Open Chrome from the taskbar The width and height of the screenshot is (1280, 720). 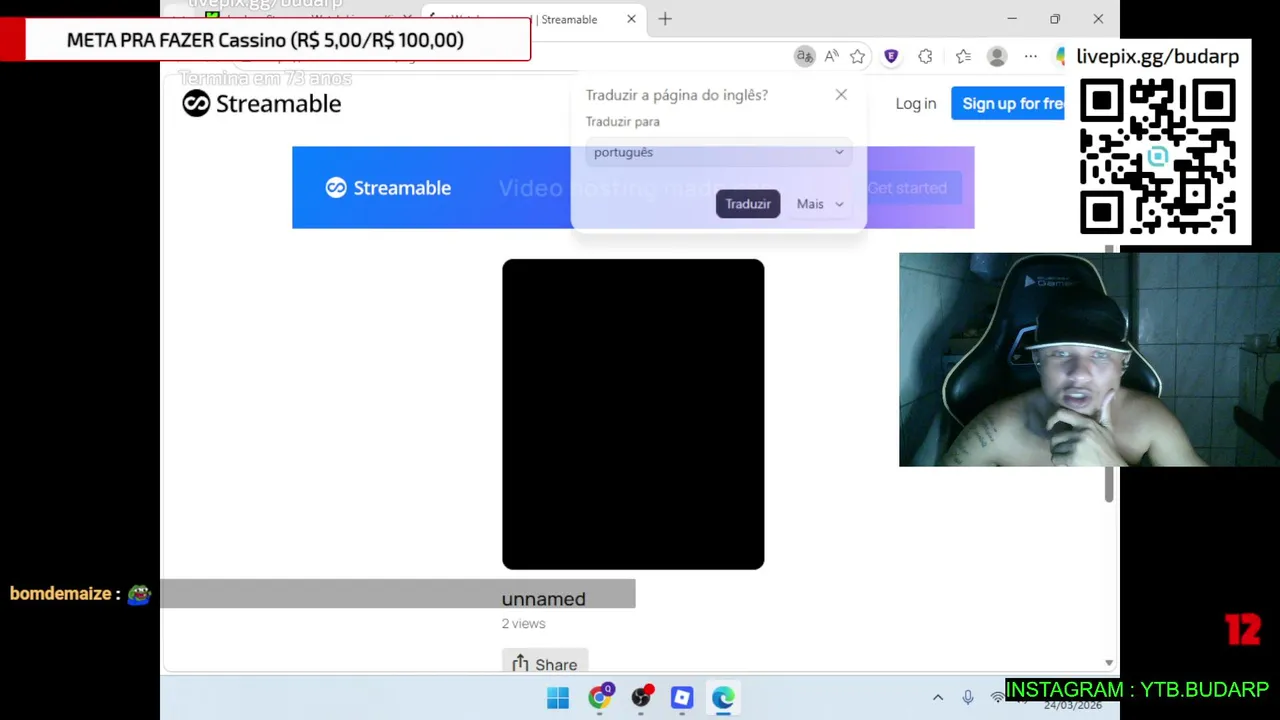(x=600, y=698)
